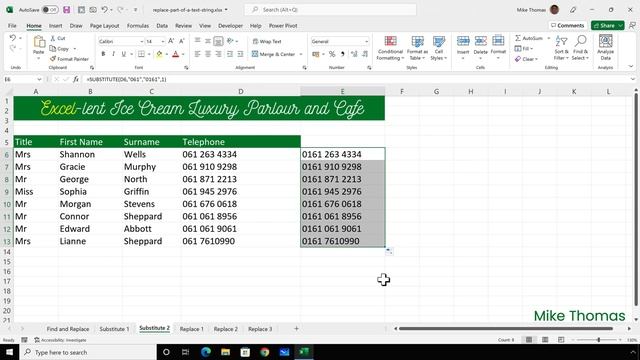The width and height of the screenshot is (640, 360).
Task: Open Cell Styles gallery
Action: coord(439,48)
